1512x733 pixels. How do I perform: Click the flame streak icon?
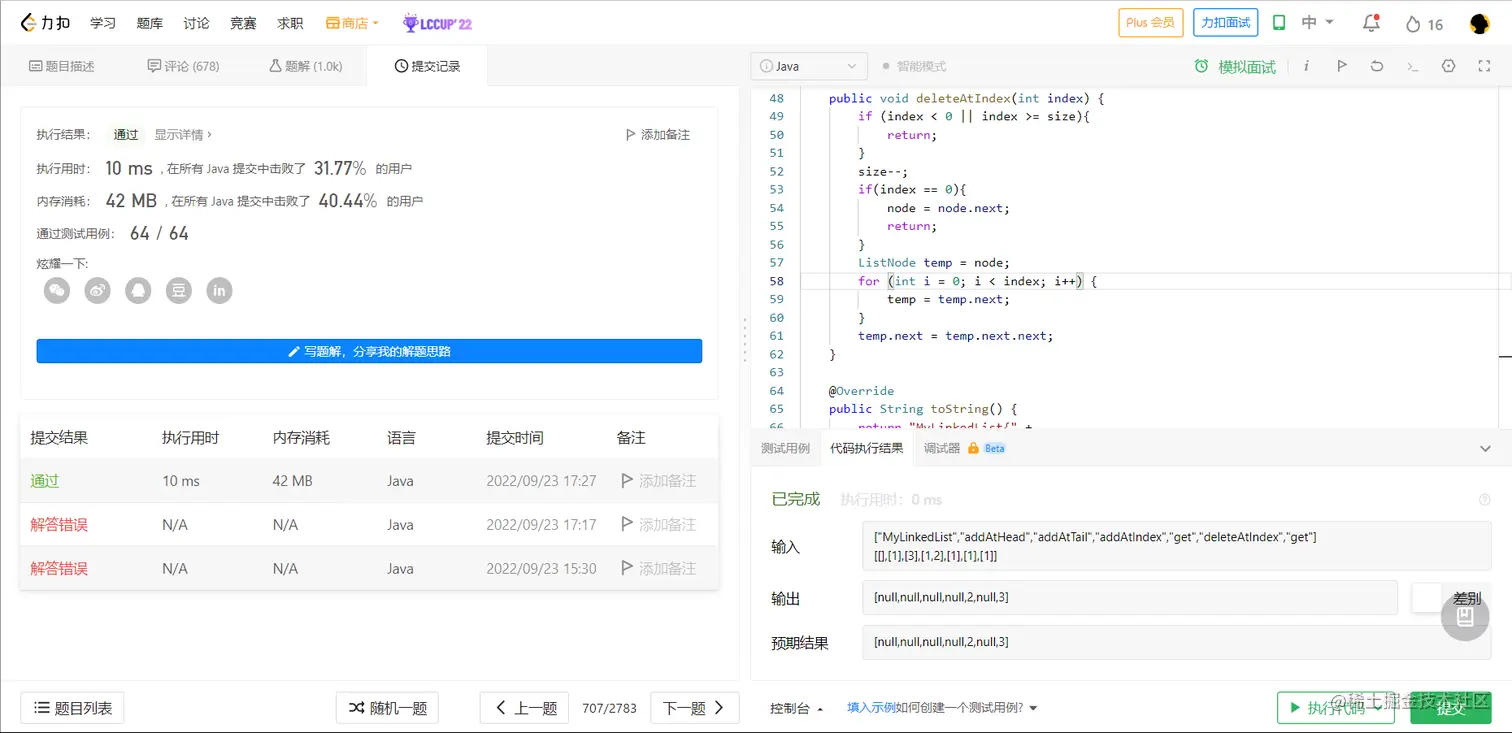pyautogui.click(x=1413, y=24)
